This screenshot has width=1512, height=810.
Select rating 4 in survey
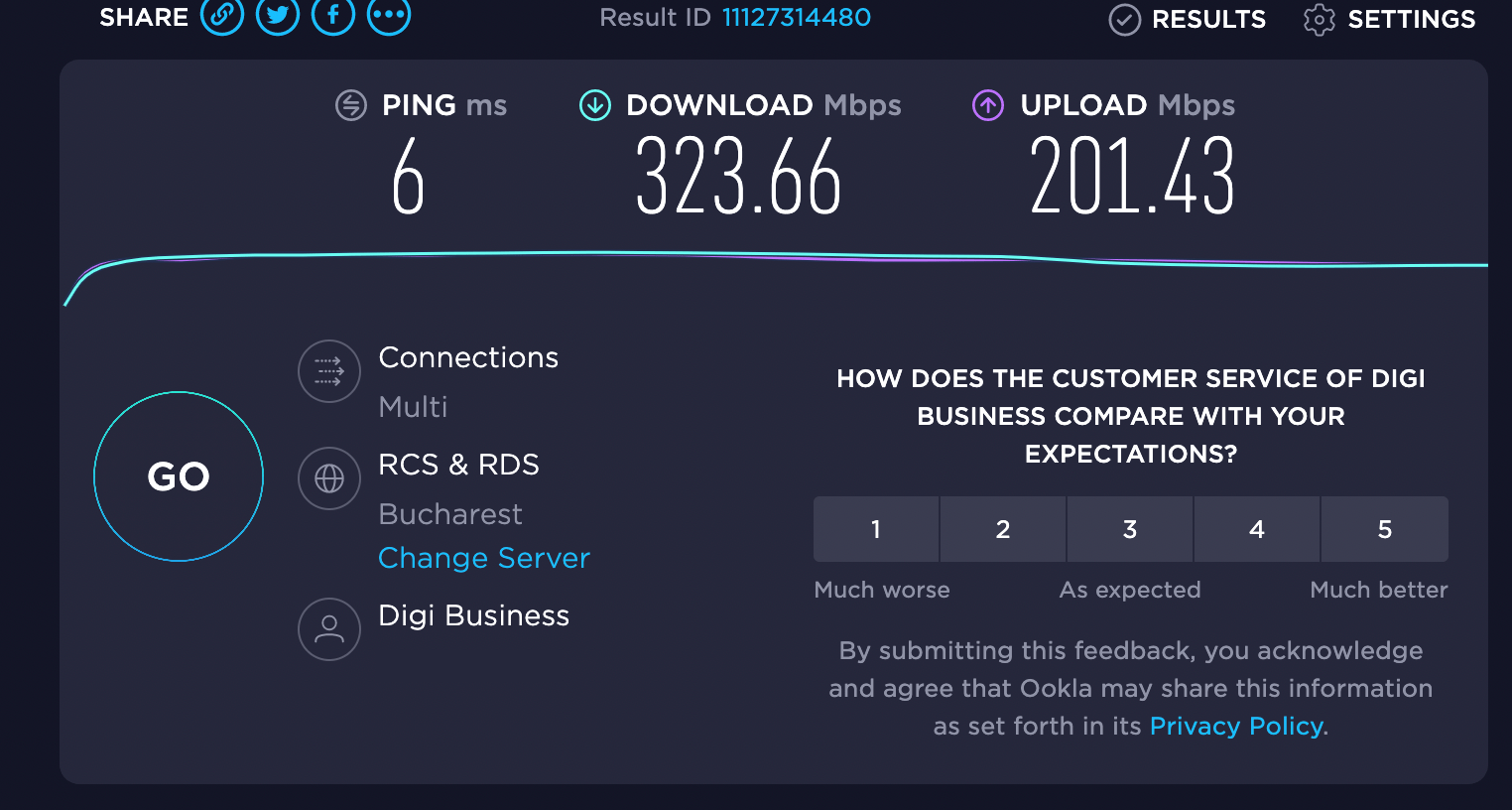pyautogui.click(x=1257, y=529)
